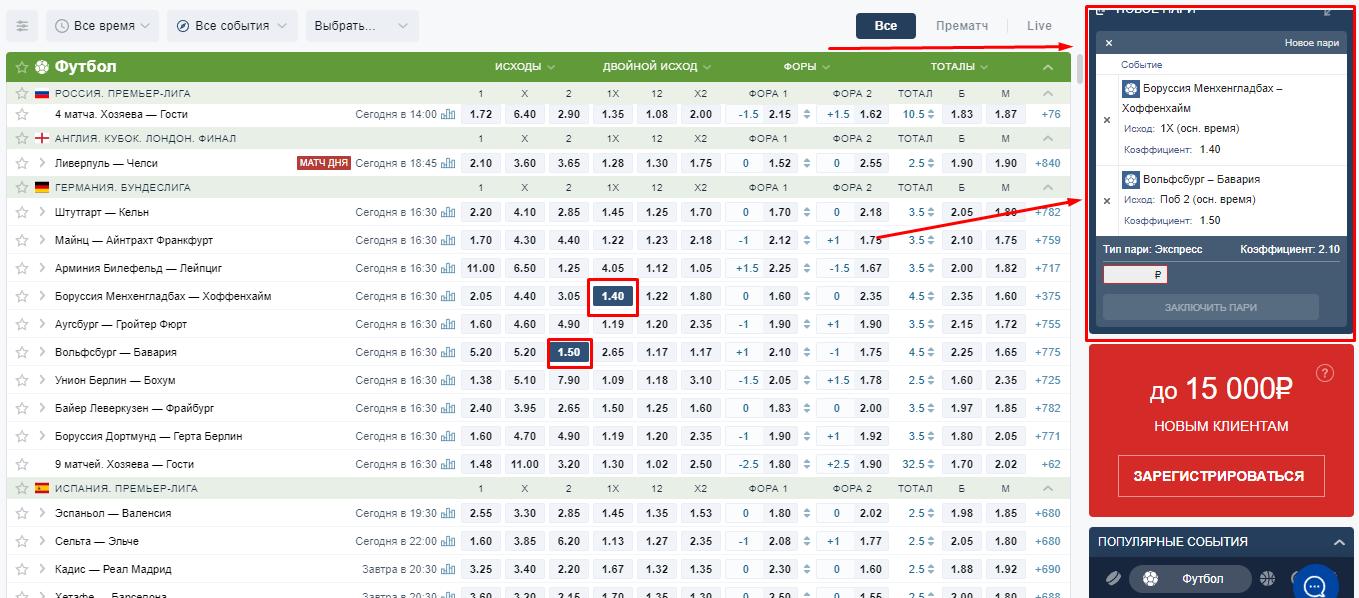
Task: Star the Германия Бундеслига league
Action: click(x=22, y=187)
